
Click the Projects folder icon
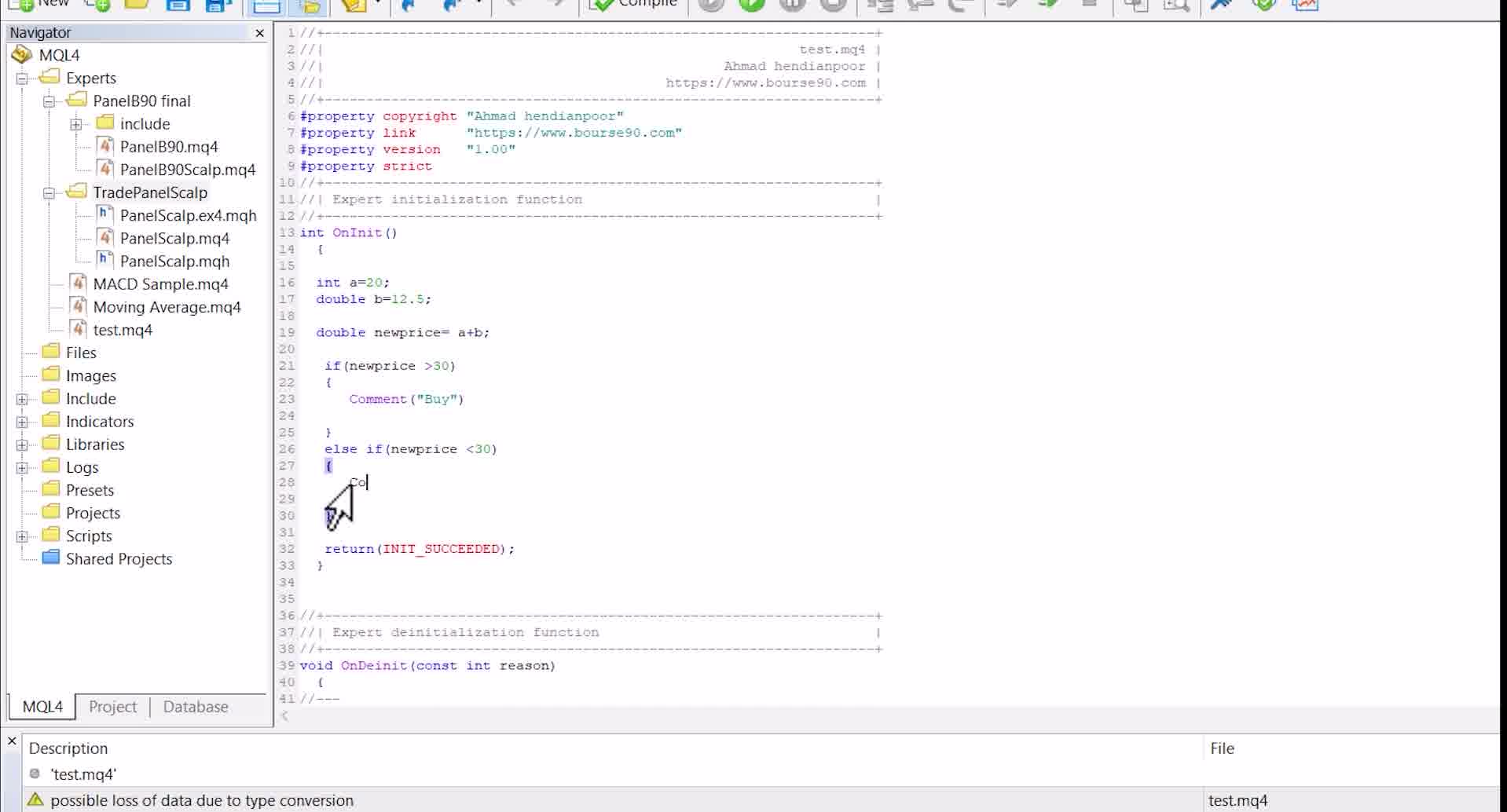(51, 511)
